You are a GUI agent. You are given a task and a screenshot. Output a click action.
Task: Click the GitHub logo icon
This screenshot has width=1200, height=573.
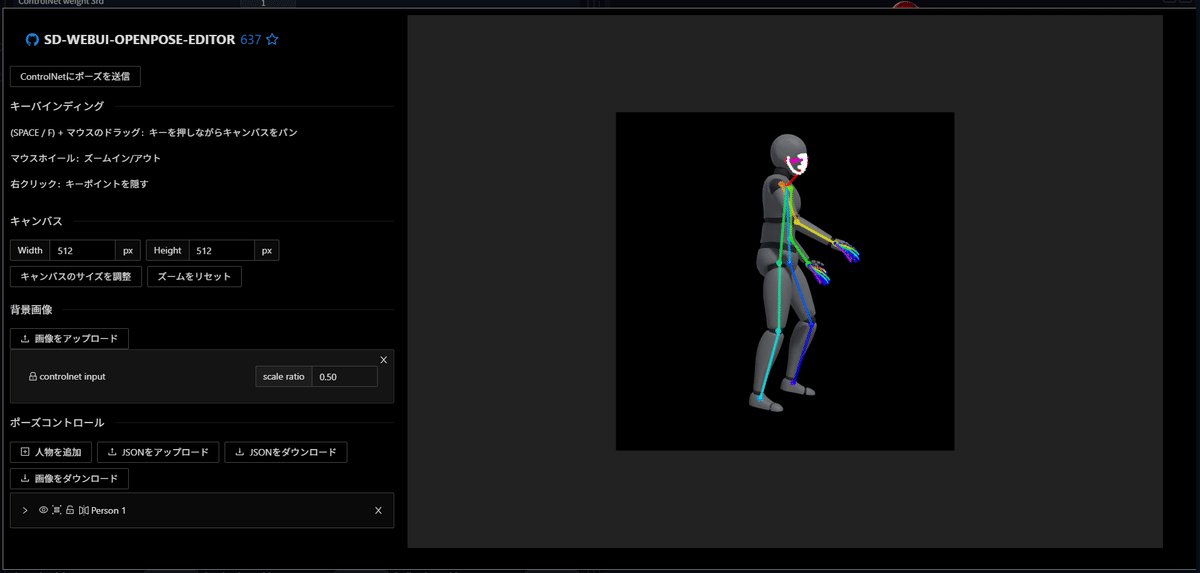pyautogui.click(x=32, y=40)
